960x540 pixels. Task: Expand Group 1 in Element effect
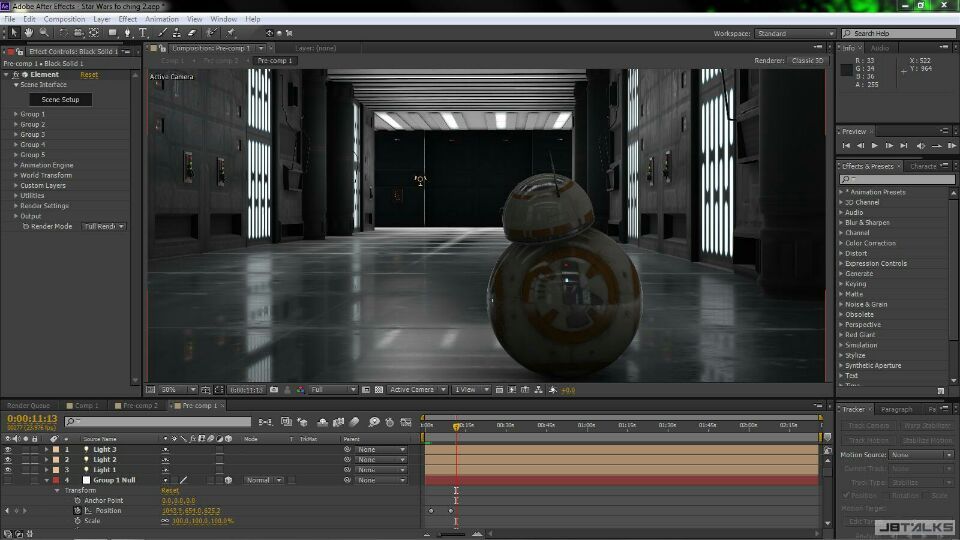point(16,114)
